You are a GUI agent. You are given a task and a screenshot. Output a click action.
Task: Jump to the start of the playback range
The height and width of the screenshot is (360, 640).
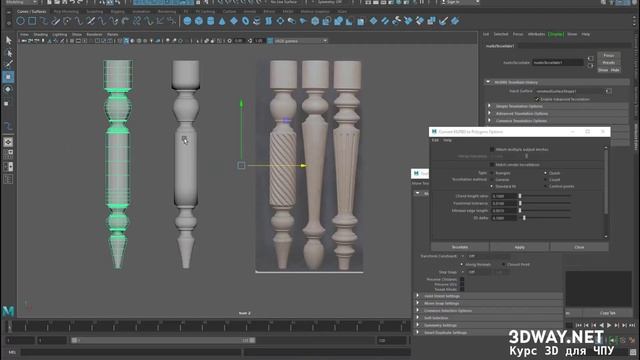[578, 325]
